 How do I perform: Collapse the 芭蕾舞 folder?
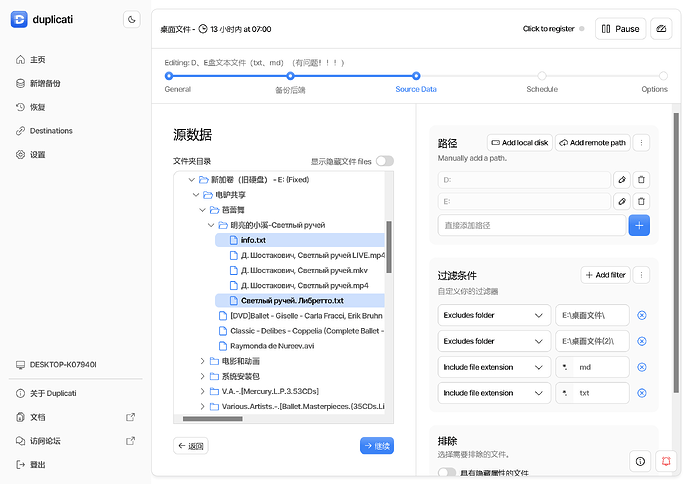[202, 210]
